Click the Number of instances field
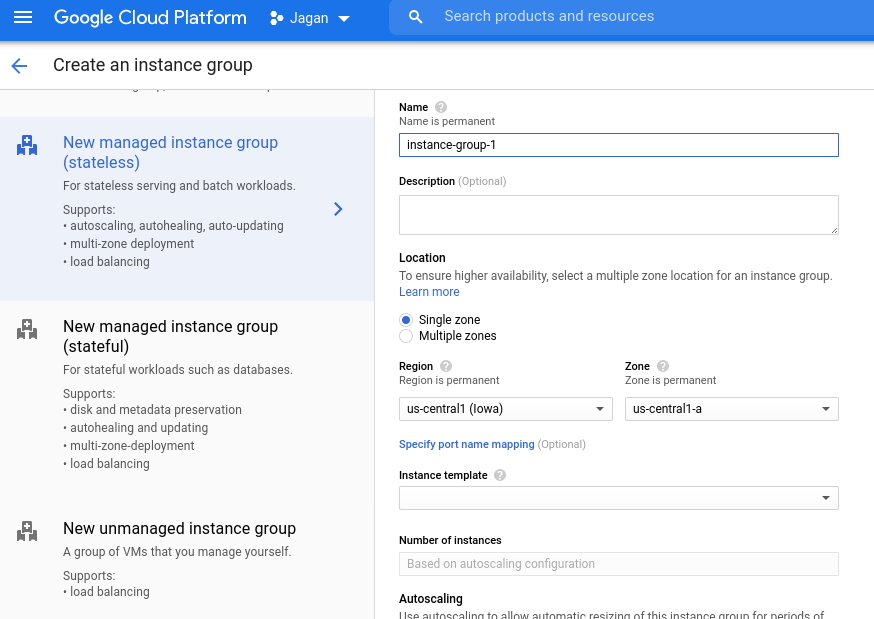This screenshot has height=619, width=874. pyautogui.click(x=619, y=564)
